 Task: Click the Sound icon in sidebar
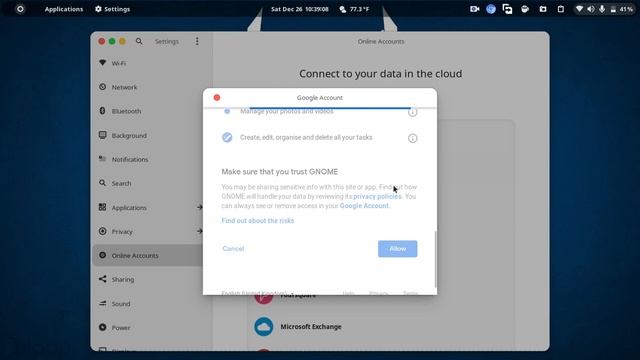(102, 303)
